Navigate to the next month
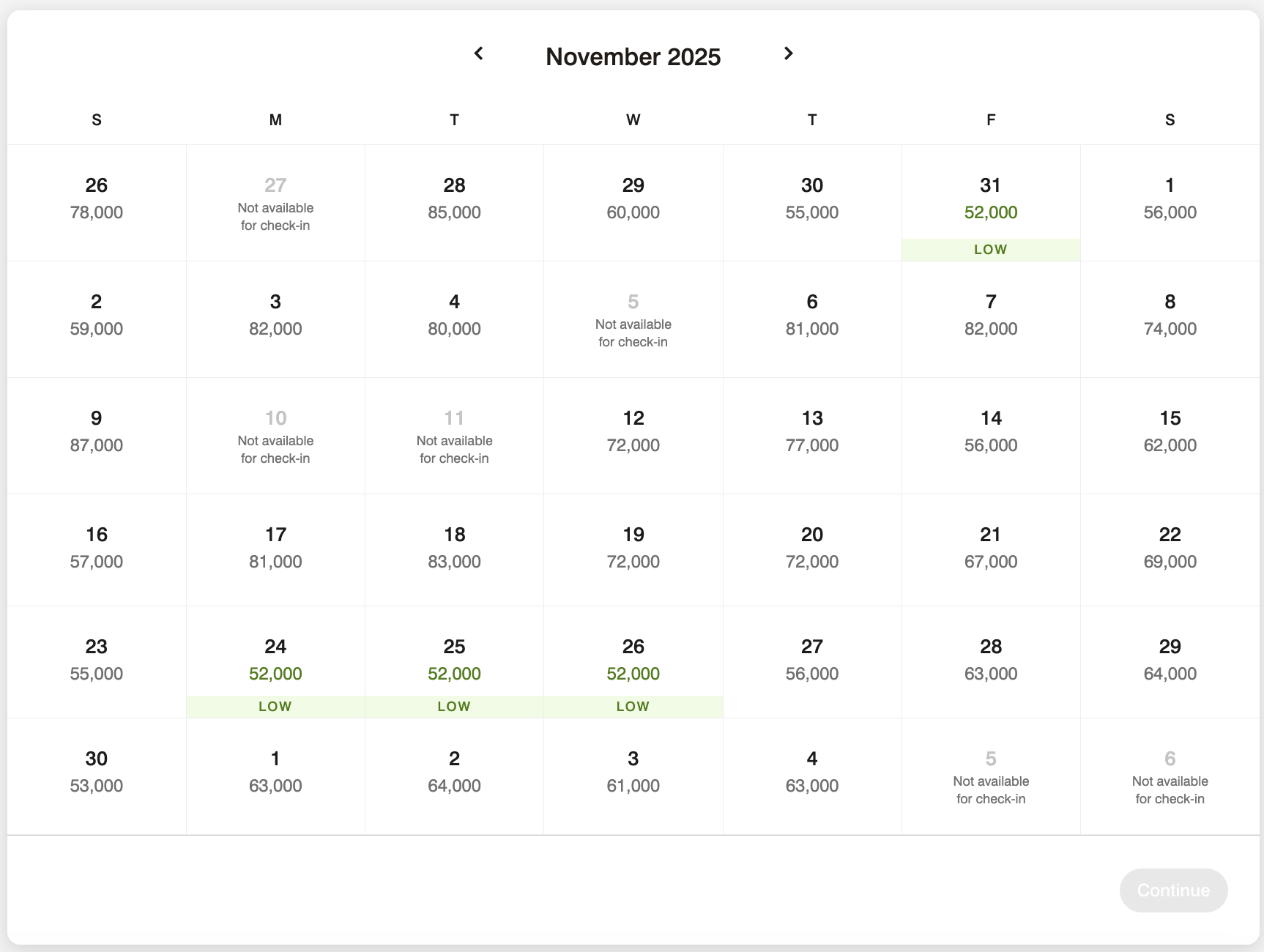The height and width of the screenshot is (952, 1264). (789, 53)
